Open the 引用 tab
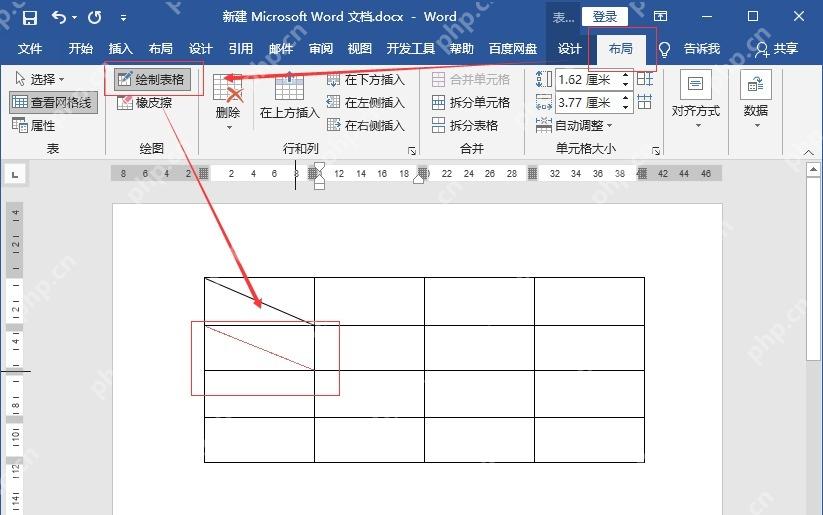Image resolution: width=823 pixels, height=515 pixels. click(240, 49)
